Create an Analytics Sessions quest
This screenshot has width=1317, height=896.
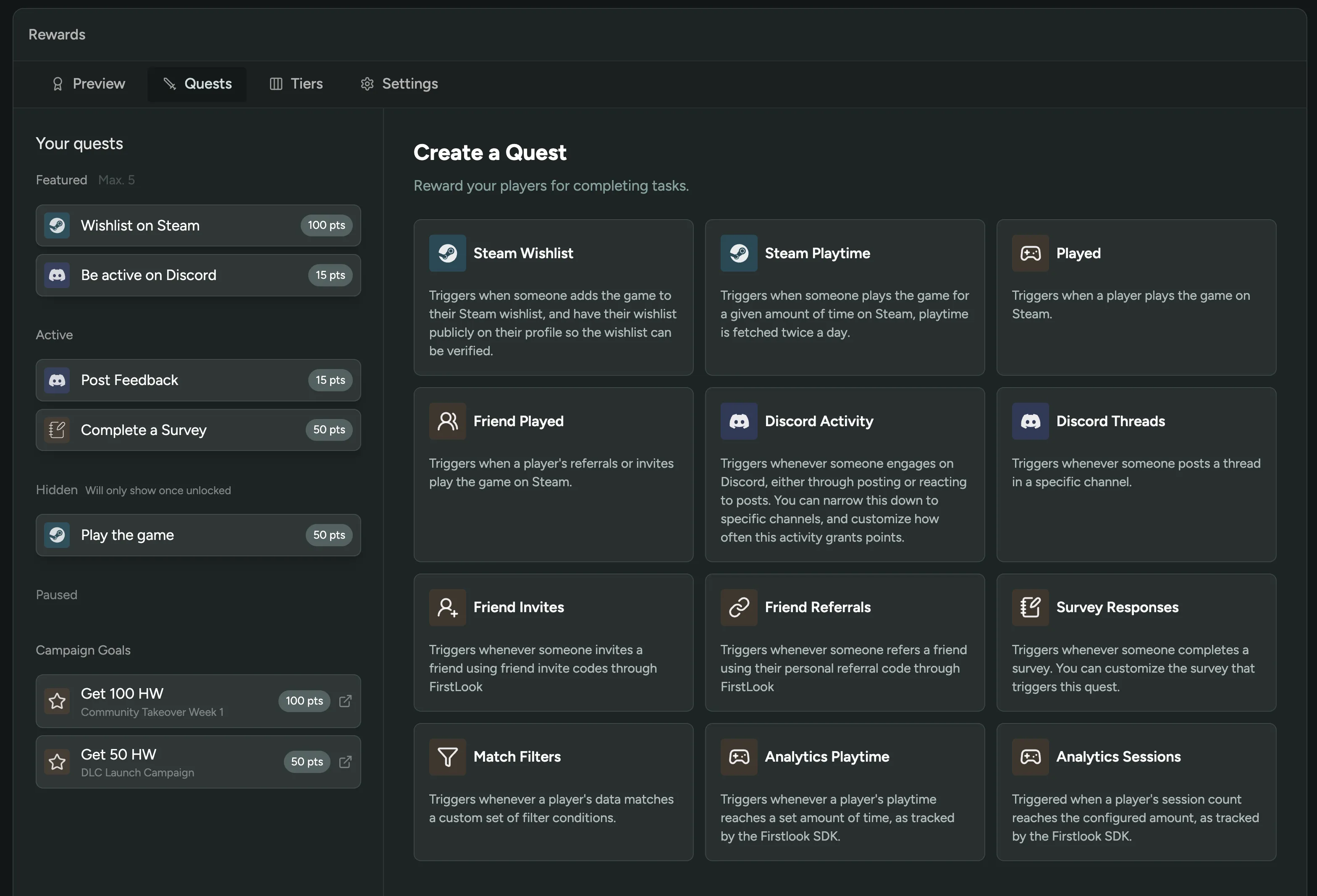1136,792
